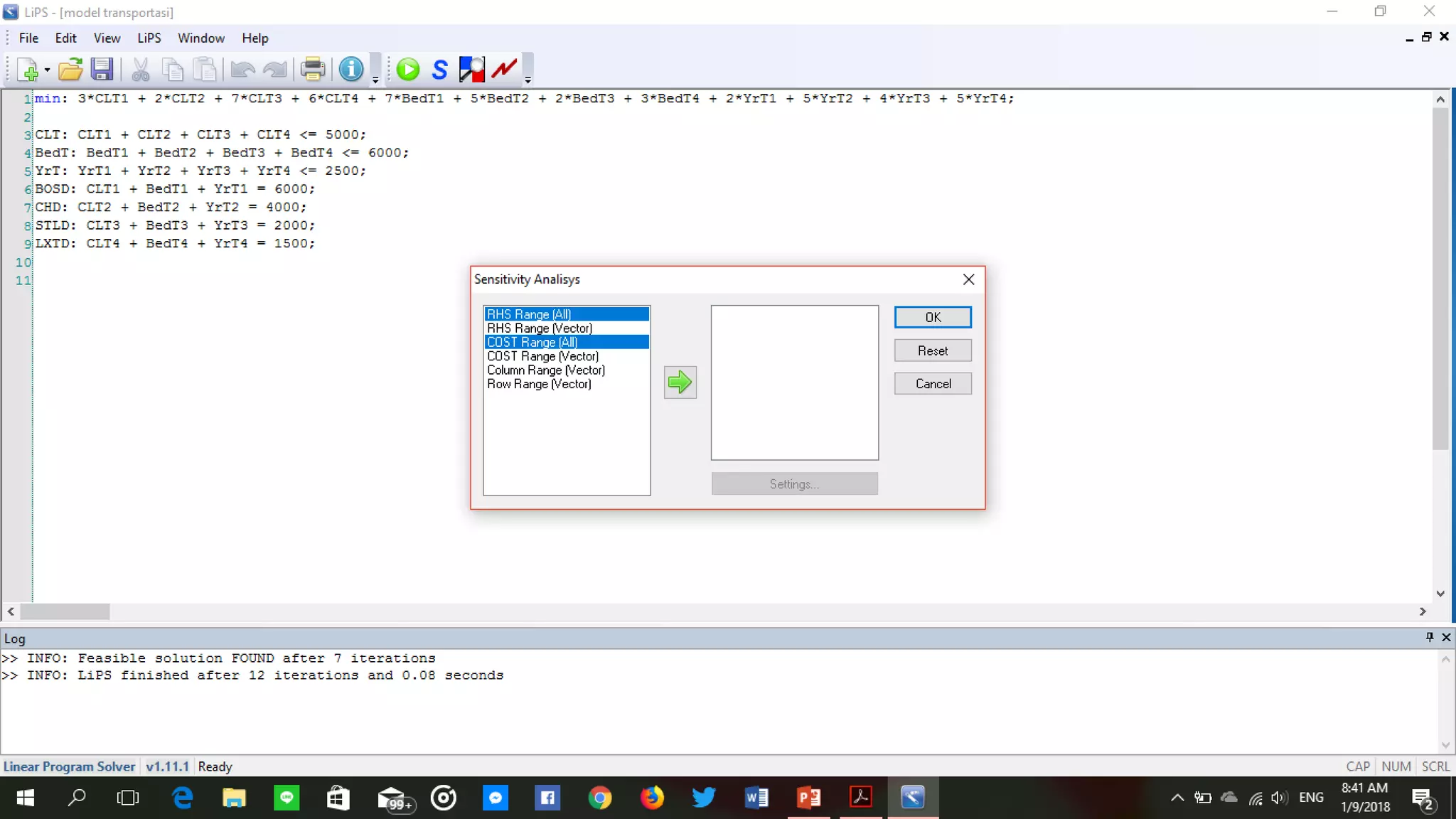
Task: Click the blue Info icon
Action: click(350, 69)
